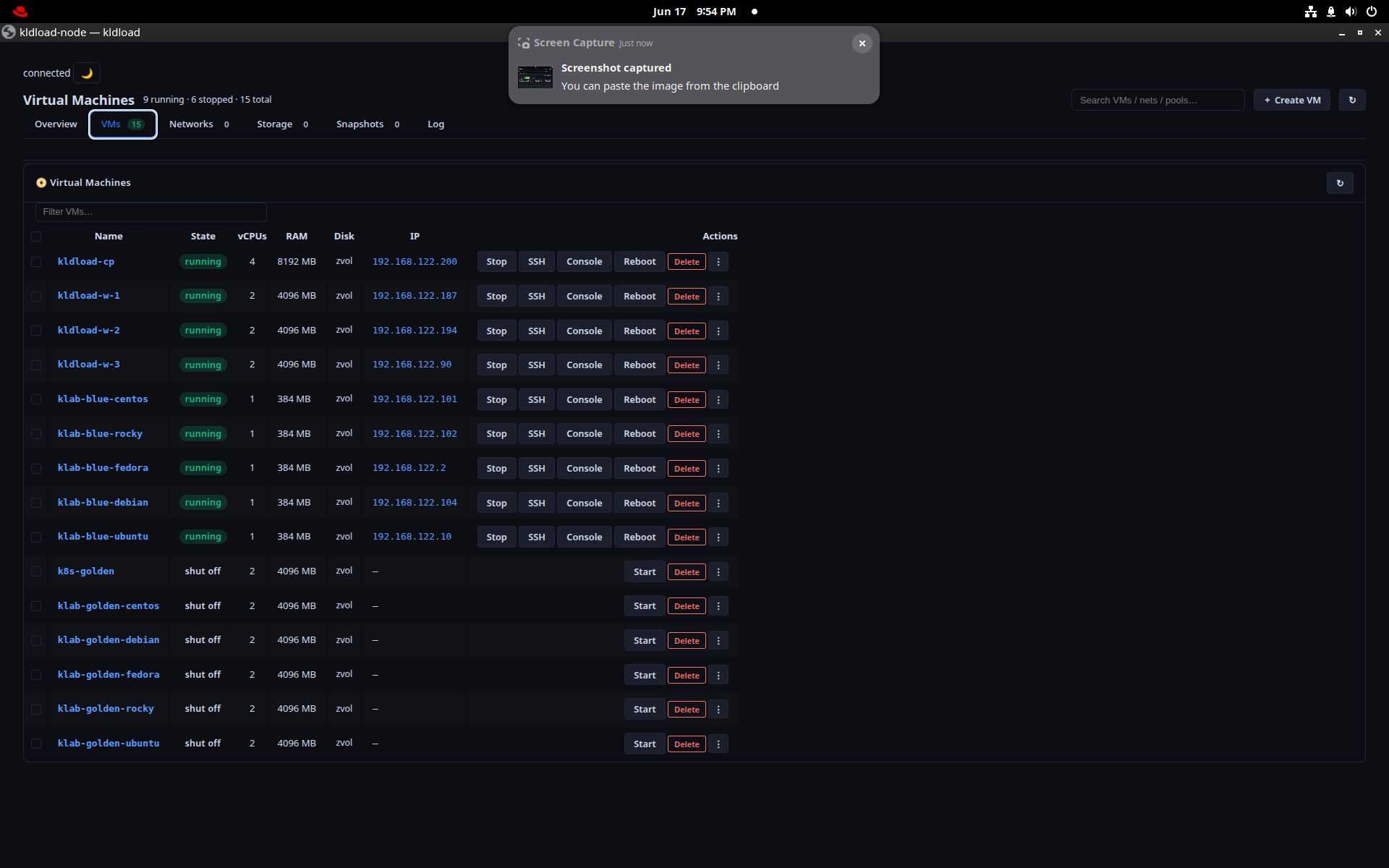This screenshot has height=868, width=1389.
Task: Open more actions for klab-golden-fedora
Action: click(x=718, y=675)
